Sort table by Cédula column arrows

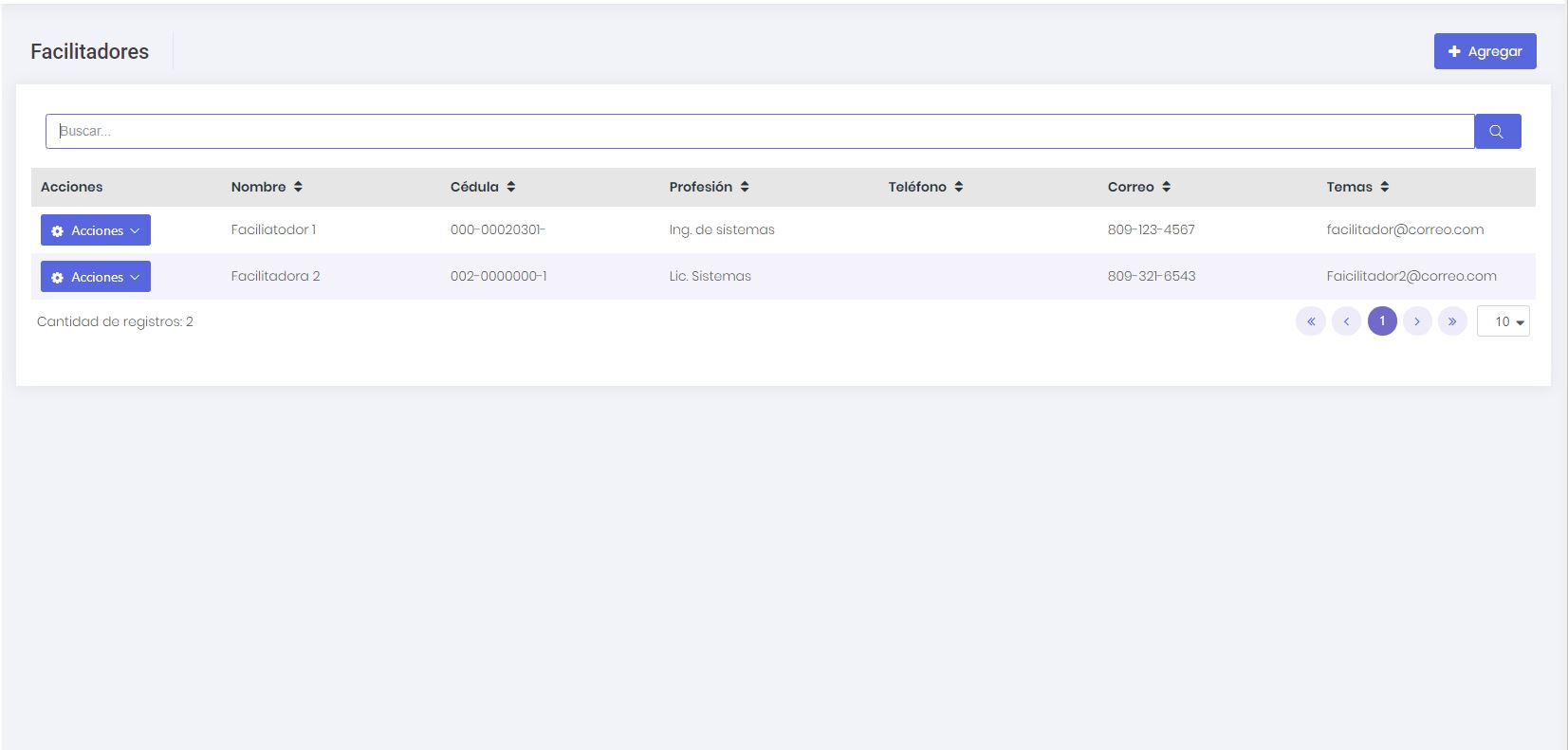point(510,187)
